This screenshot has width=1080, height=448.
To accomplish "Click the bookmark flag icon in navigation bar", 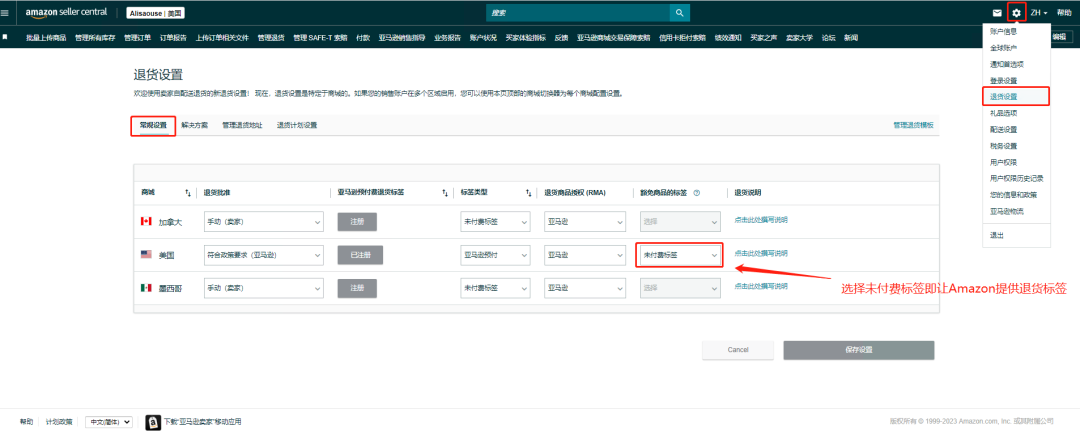I will (5, 37).
